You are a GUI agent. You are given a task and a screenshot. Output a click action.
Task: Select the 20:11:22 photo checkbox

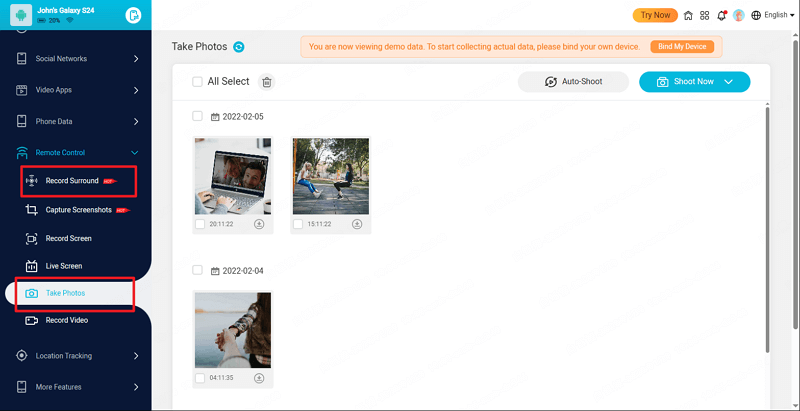[x=200, y=224]
